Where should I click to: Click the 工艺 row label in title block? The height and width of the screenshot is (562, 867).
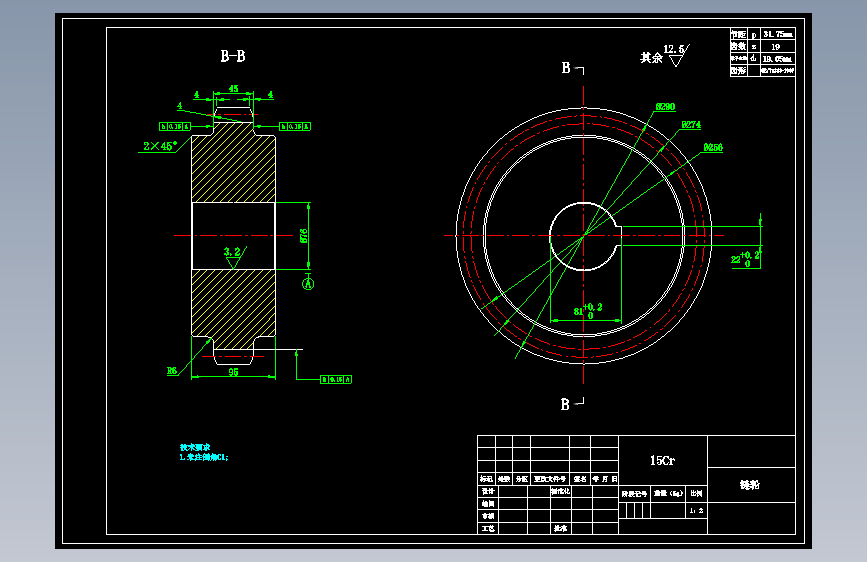(x=488, y=528)
